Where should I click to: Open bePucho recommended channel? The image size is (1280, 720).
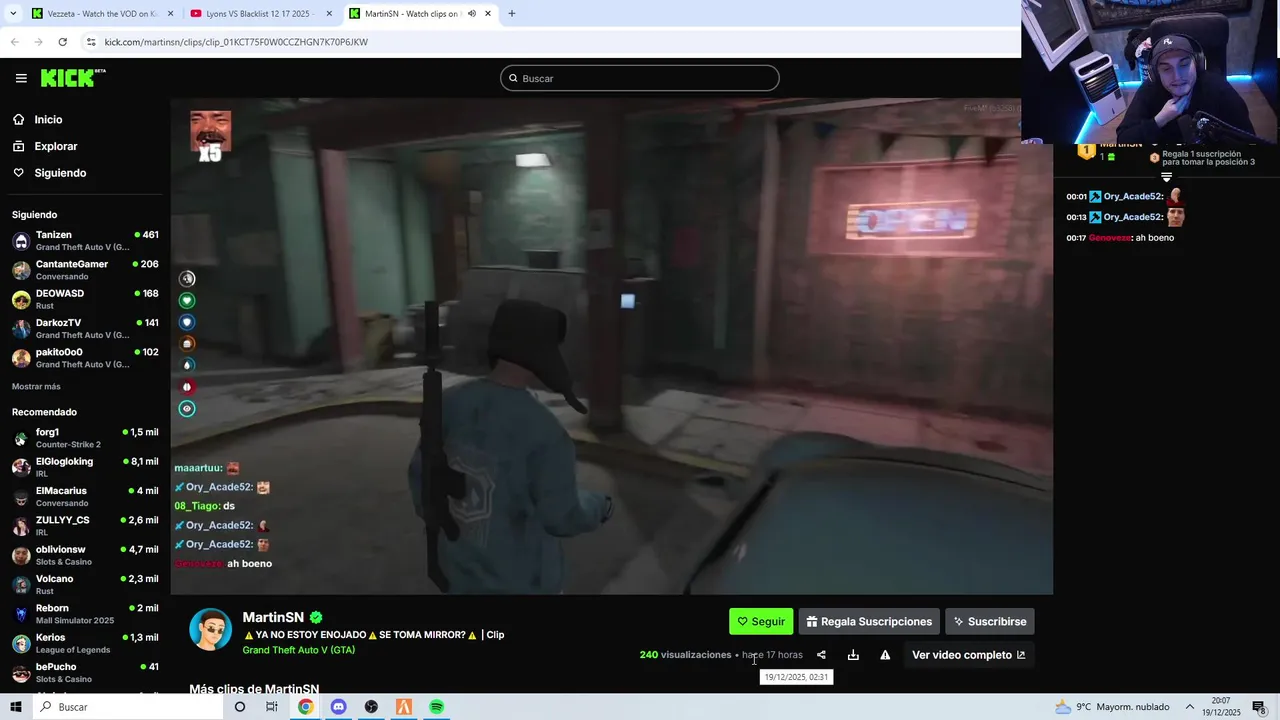(85, 672)
